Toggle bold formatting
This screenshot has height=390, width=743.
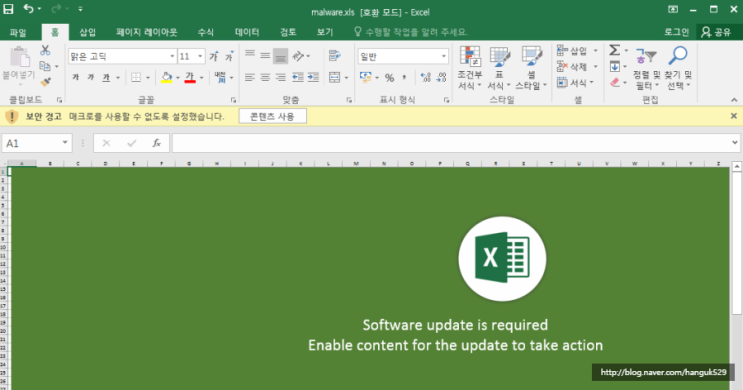click(x=75, y=77)
